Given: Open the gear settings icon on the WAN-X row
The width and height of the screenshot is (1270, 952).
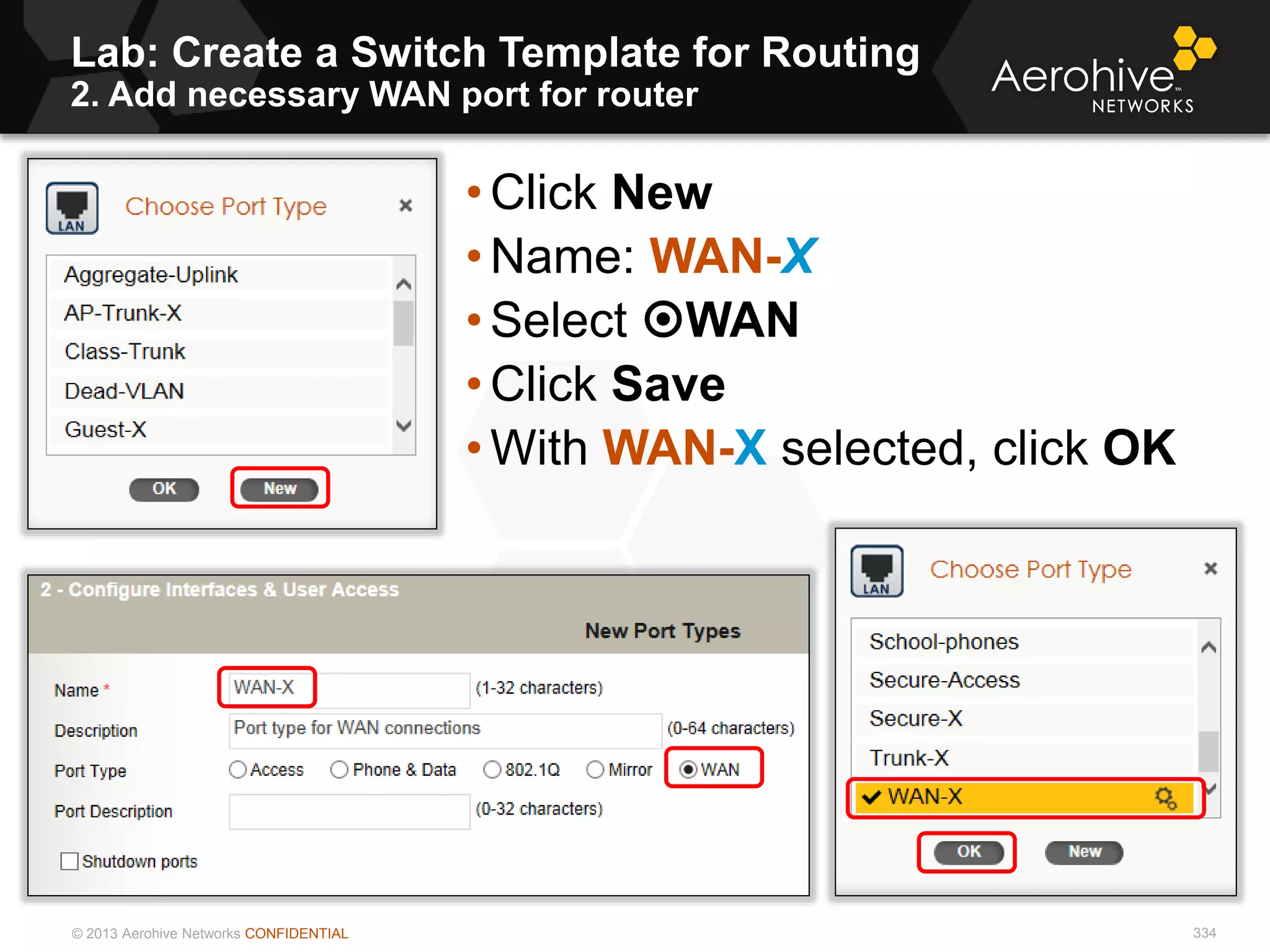Looking at the screenshot, I should coord(1166,798).
